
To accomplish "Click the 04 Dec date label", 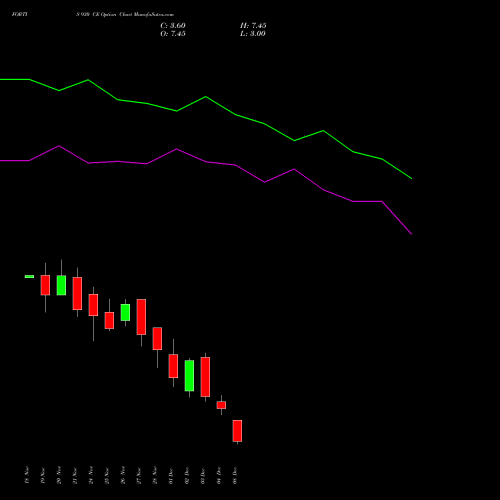I will [219, 476].
